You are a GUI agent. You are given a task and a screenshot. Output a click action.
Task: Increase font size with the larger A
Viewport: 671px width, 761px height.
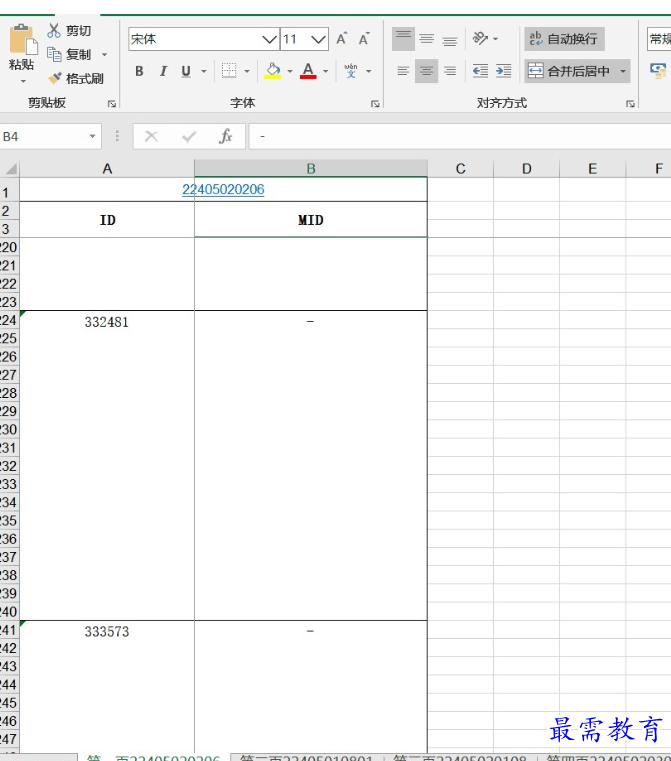click(x=342, y=39)
